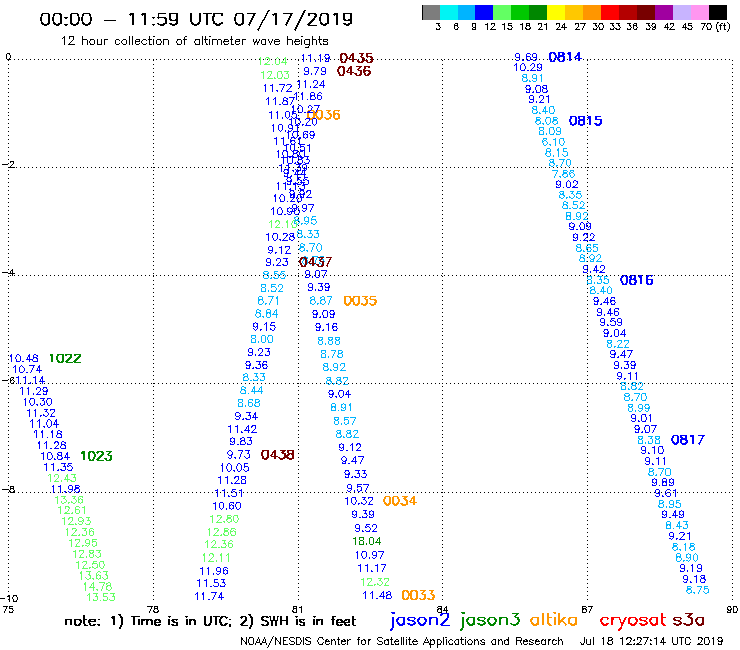Image resolution: width=740 pixels, height=650 pixels.
Task: Click the wave height value '7.86'
Action: (563, 174)
